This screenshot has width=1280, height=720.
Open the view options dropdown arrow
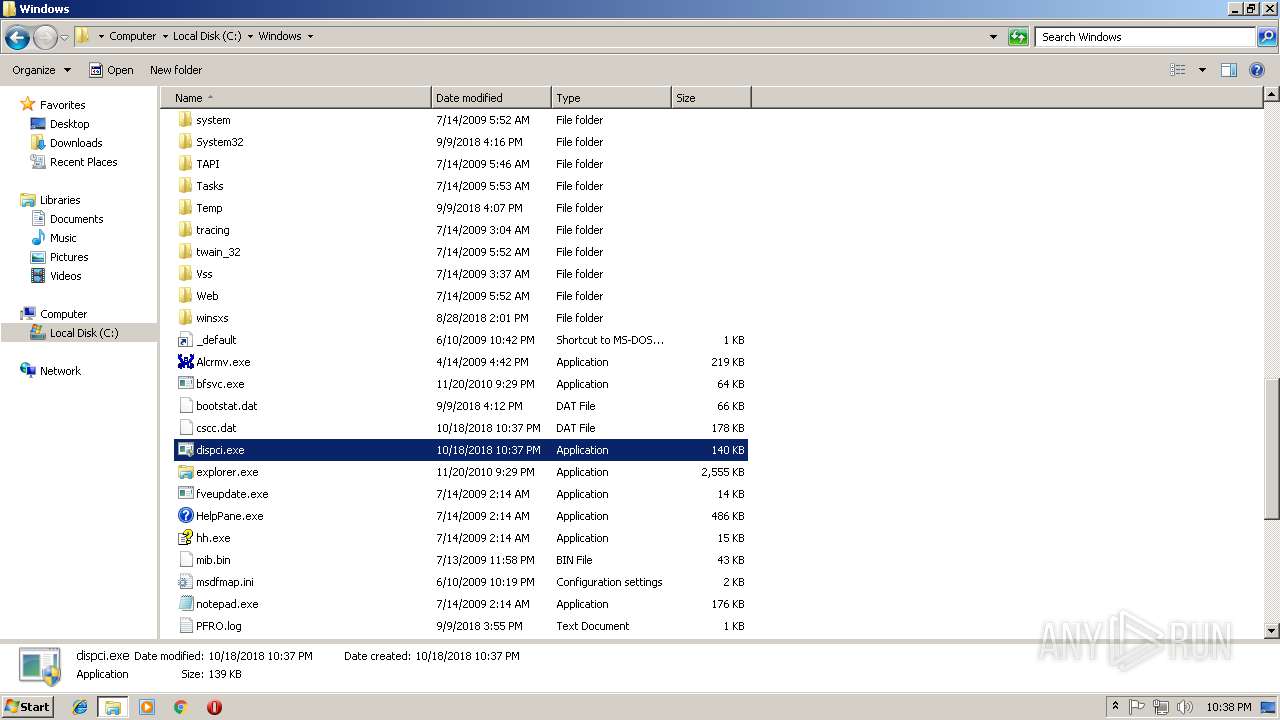(1202, 70)
